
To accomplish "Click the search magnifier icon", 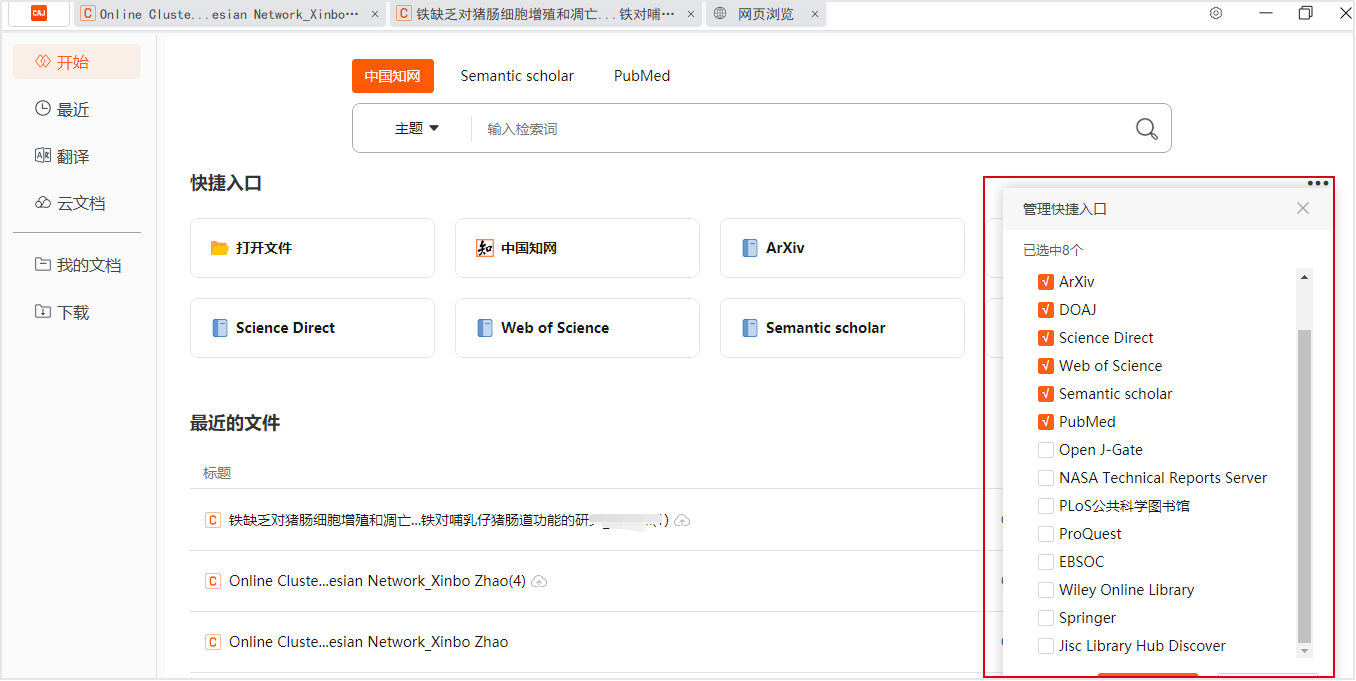I will point(1146,129).
